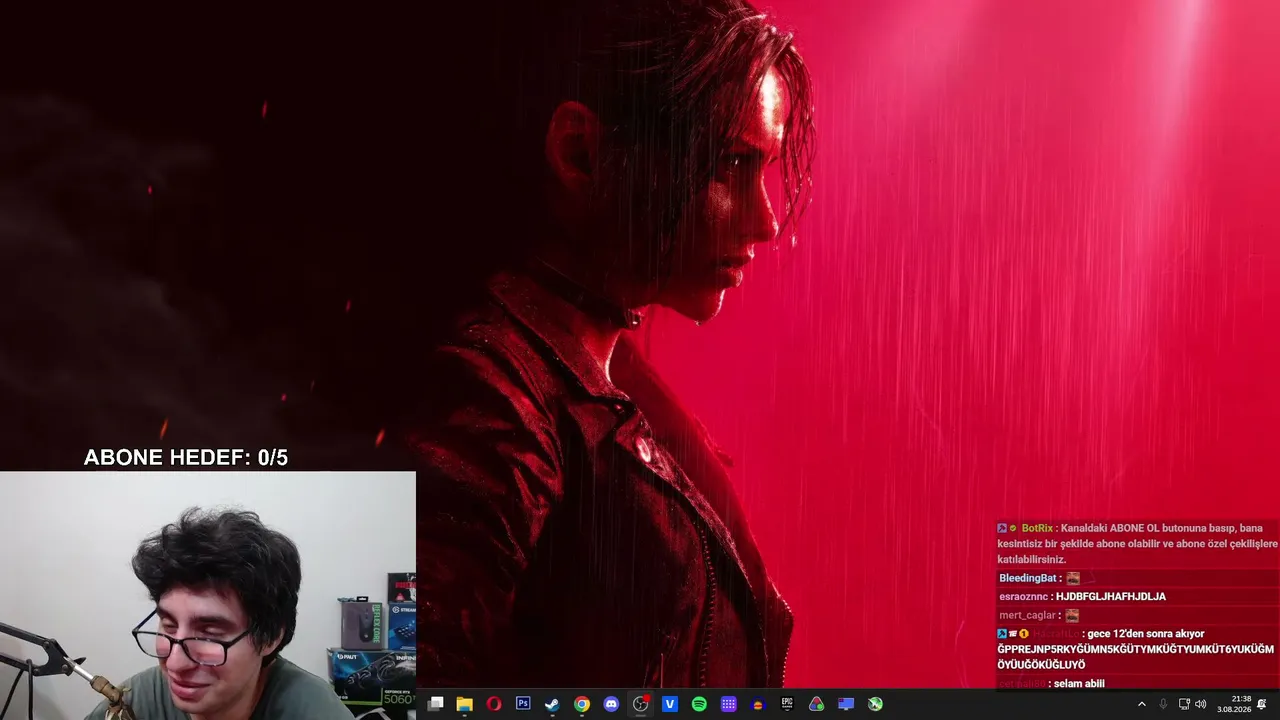Open the headphones app icon in taskbar

pyautogui.click(x=758, y=704)
